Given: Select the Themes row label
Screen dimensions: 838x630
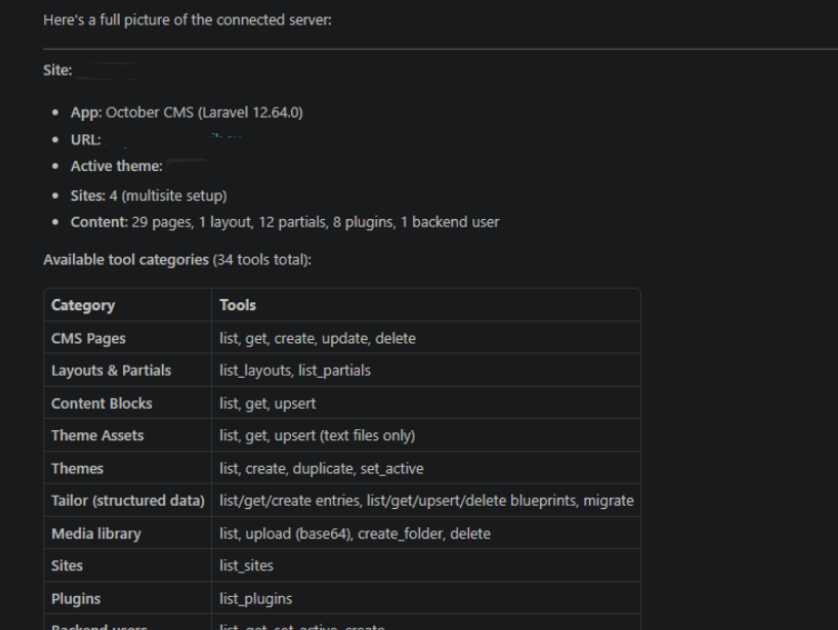Looking at the screenshot, I should click(x=77, y=469).
